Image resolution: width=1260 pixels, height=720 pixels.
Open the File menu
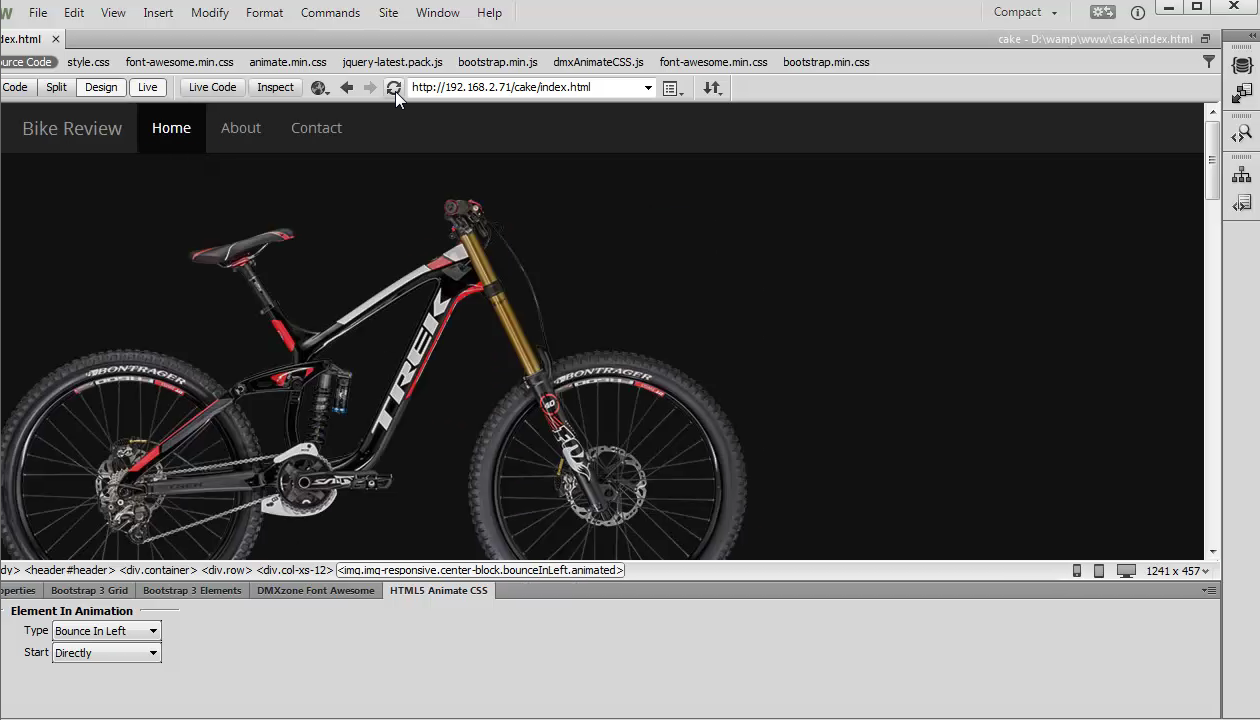[x=38, y=13]
